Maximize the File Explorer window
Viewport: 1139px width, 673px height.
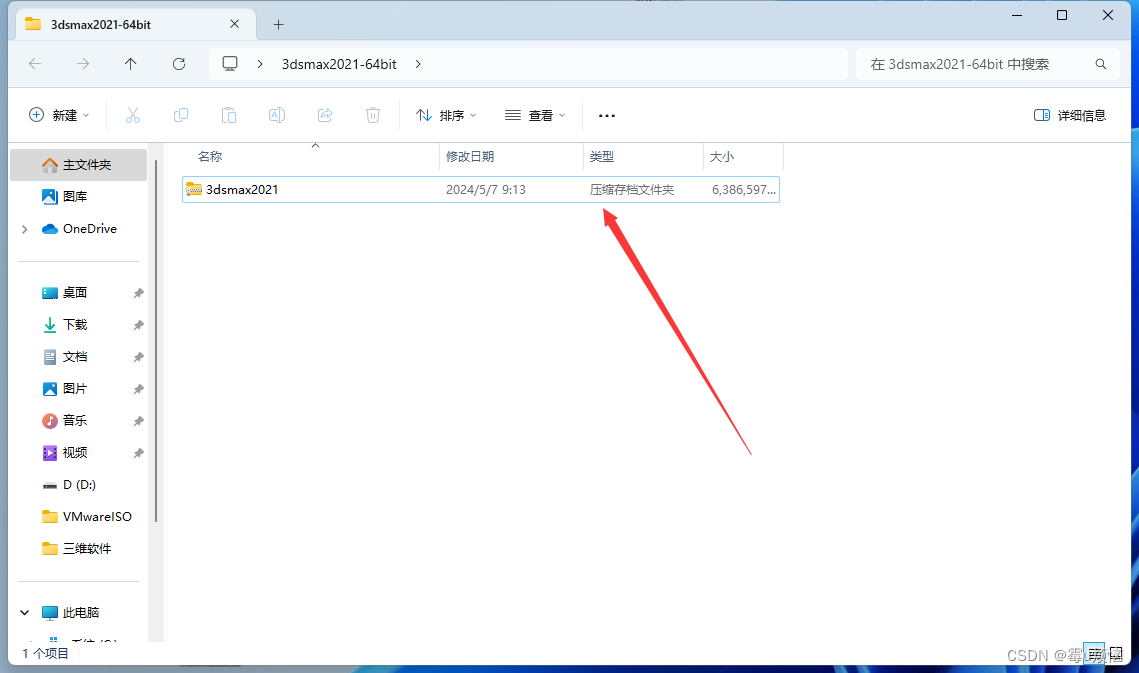pos(1062,15)
